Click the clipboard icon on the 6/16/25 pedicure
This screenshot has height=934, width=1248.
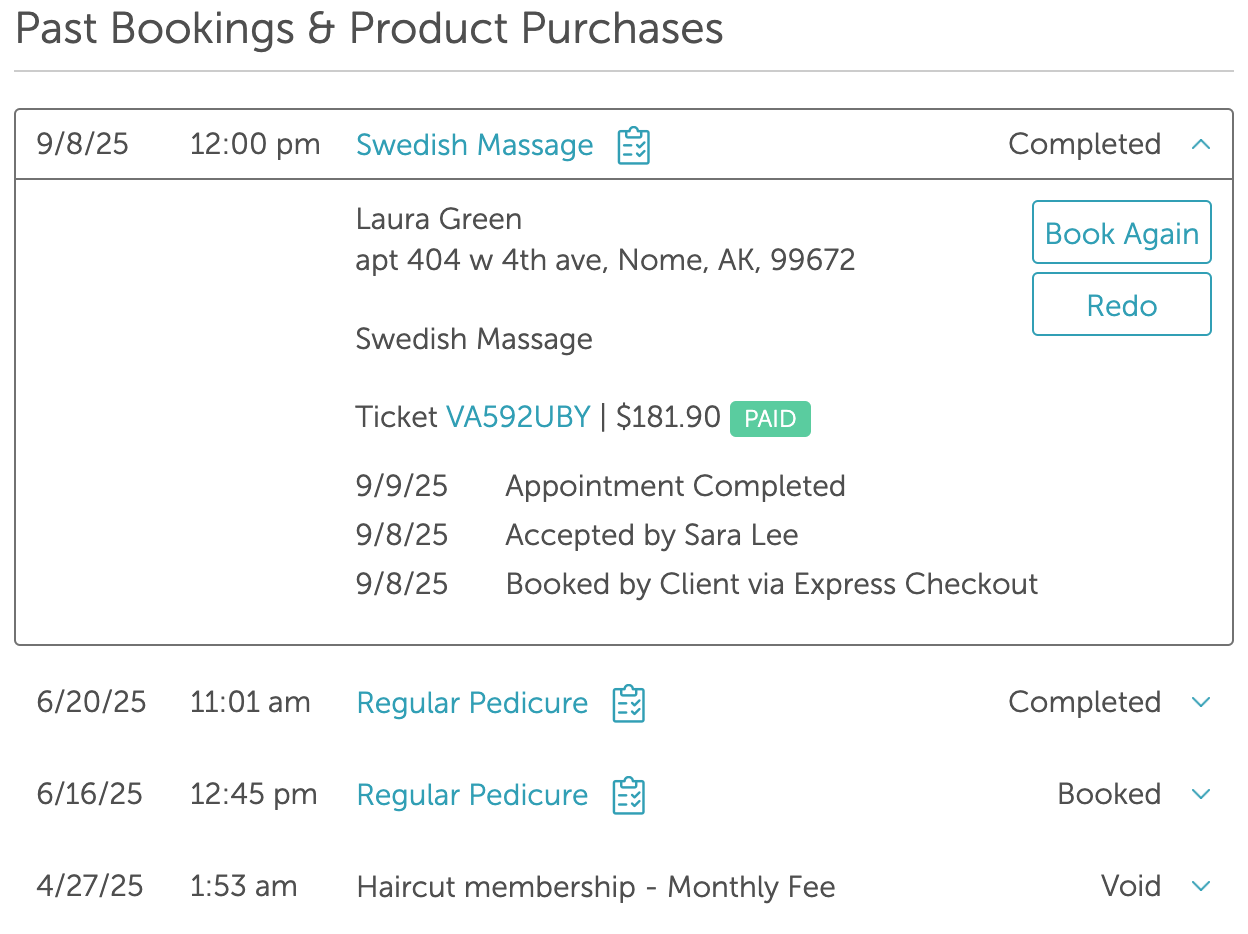click(629, 795)
